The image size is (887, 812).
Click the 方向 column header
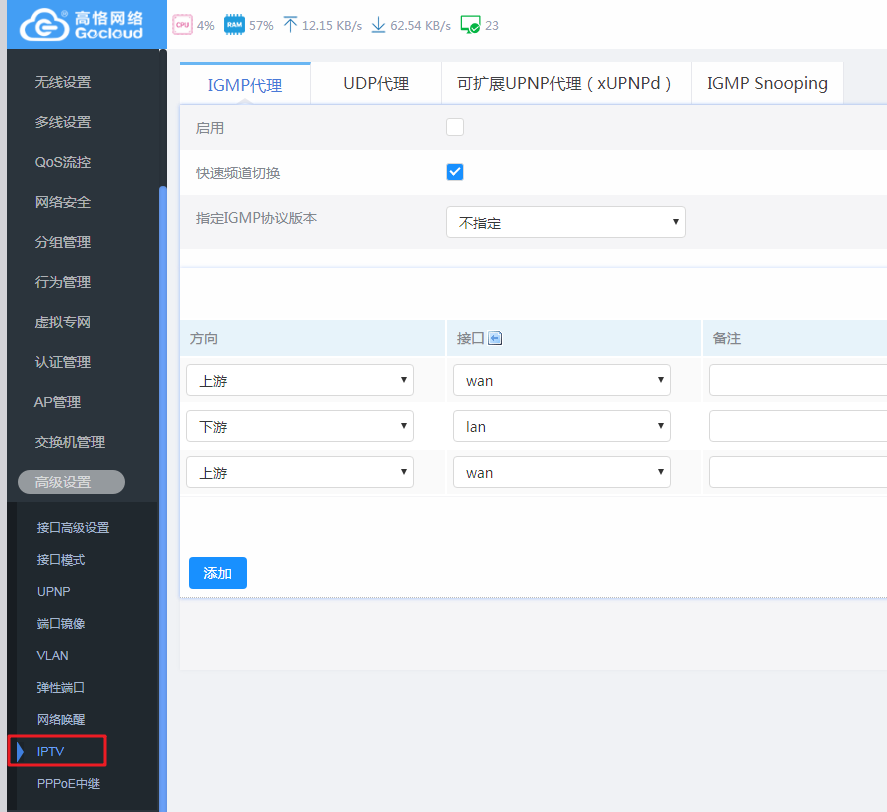(312, 338)
